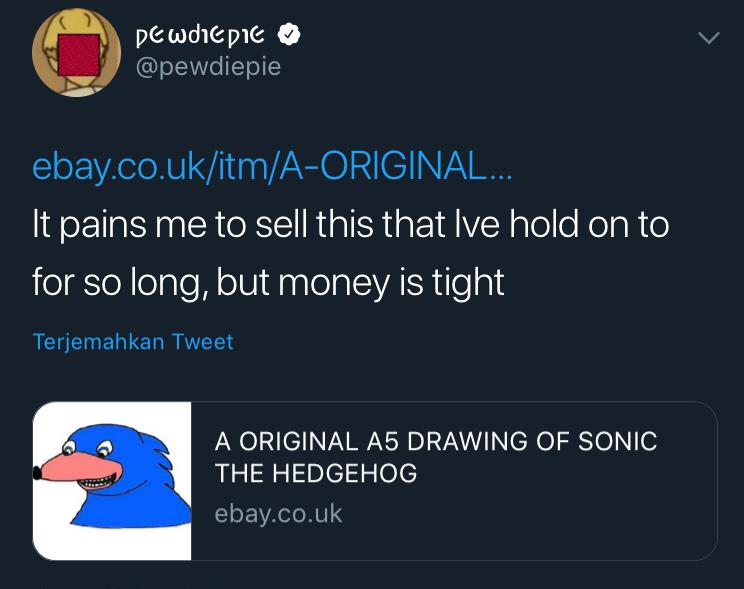Click Sonic's pink snout in the preview image
This screenshot has width=744, height=589.
[x=80, y=467]
